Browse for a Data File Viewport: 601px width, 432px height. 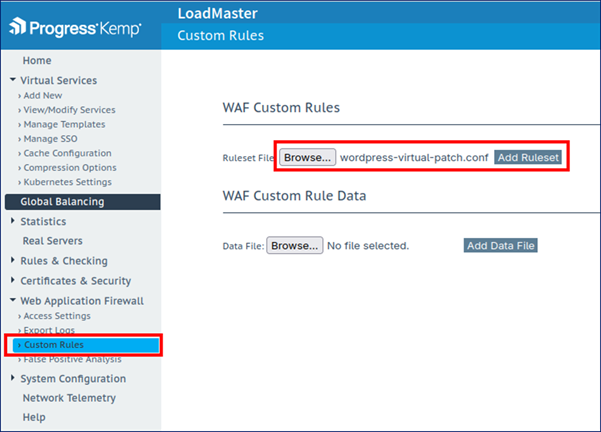click(x=295, y=246)
